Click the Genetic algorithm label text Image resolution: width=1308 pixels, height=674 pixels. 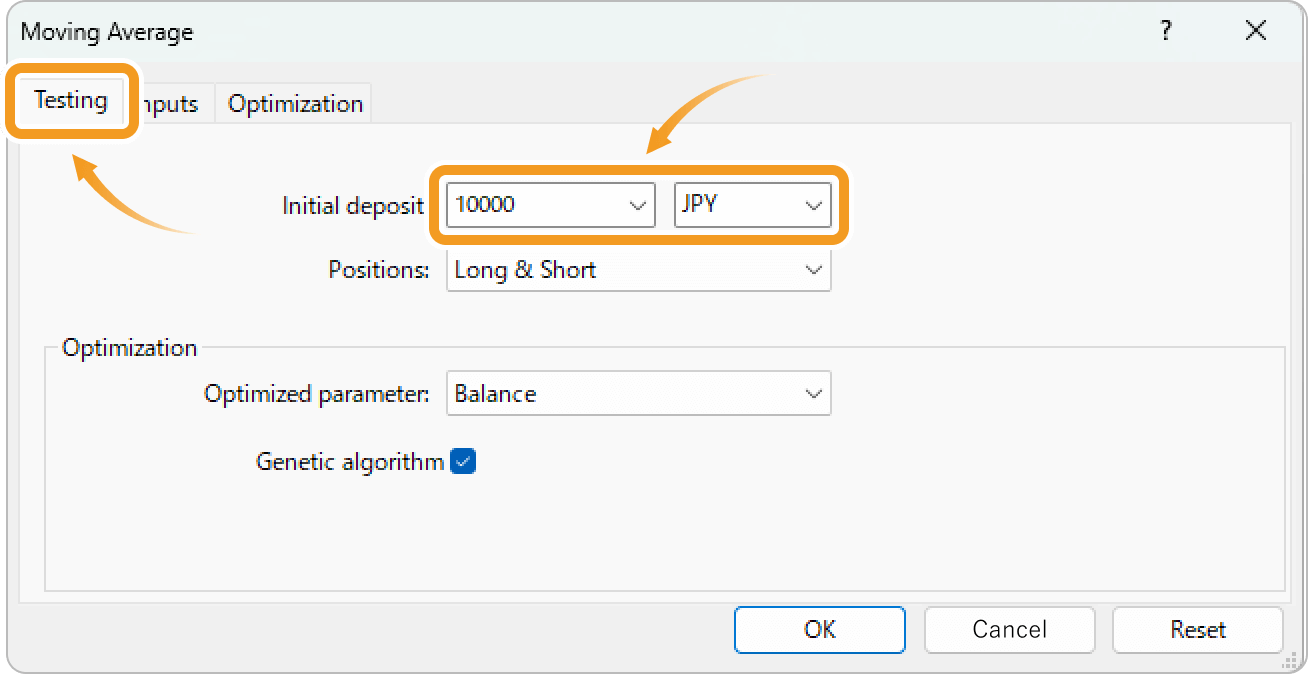click(349, 462)
